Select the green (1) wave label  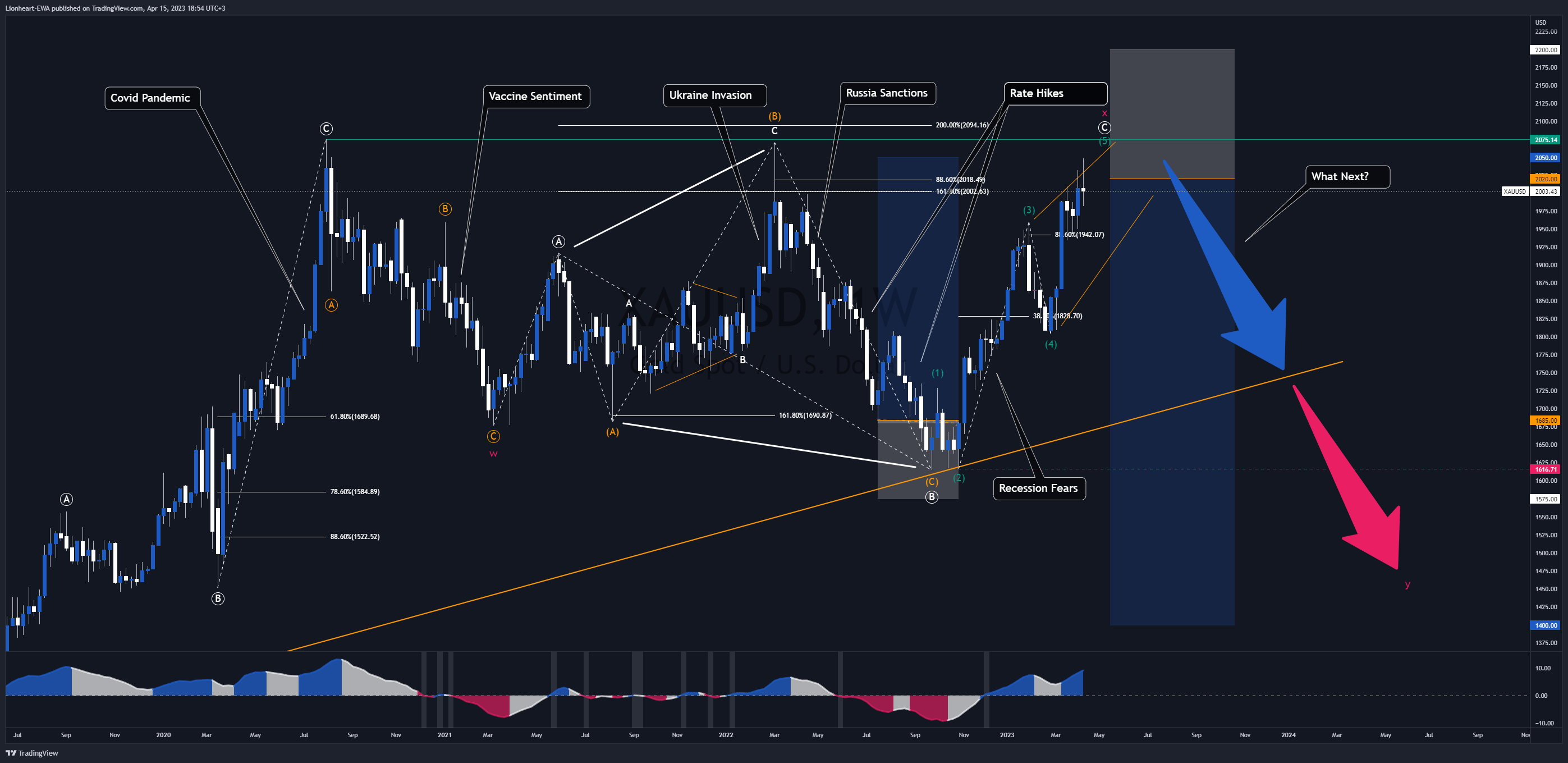937,373
